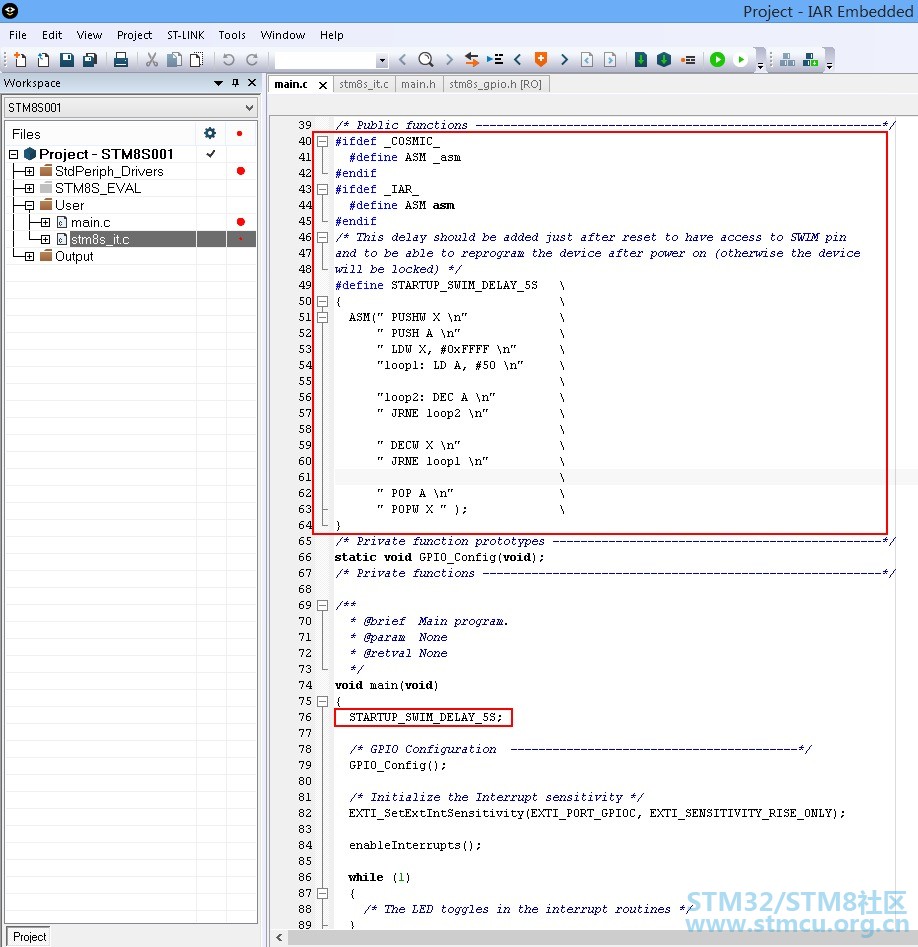The image size is (918, 947).
Task: Click the Navigate Backward page icon
Action: pos(587,59)
